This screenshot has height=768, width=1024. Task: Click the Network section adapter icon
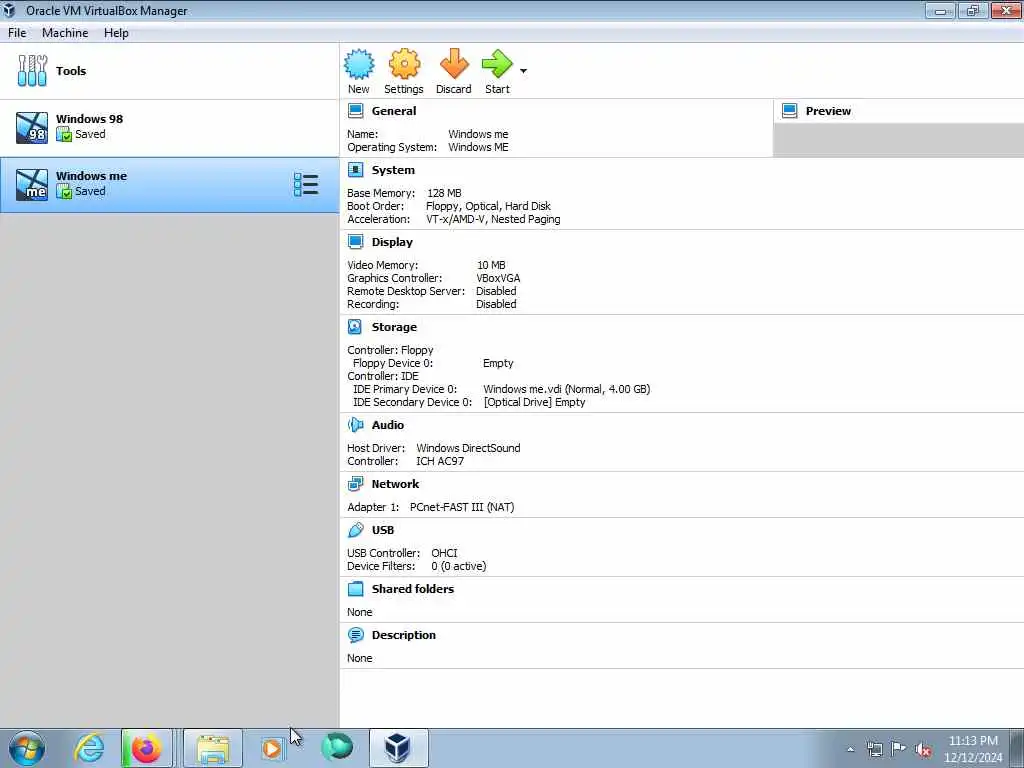(x=355, y=484)
